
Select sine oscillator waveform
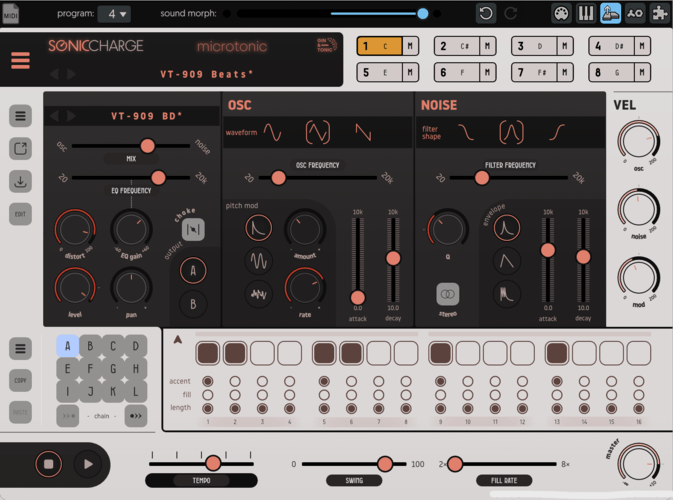pos(272,132)
